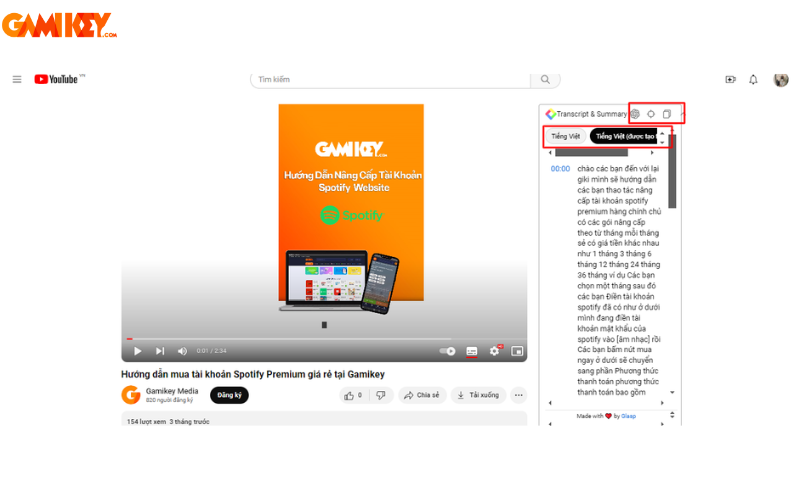This screenshot has width=800, height=500.
Task: Open the player settings gear menu
Action: (494, 351)
